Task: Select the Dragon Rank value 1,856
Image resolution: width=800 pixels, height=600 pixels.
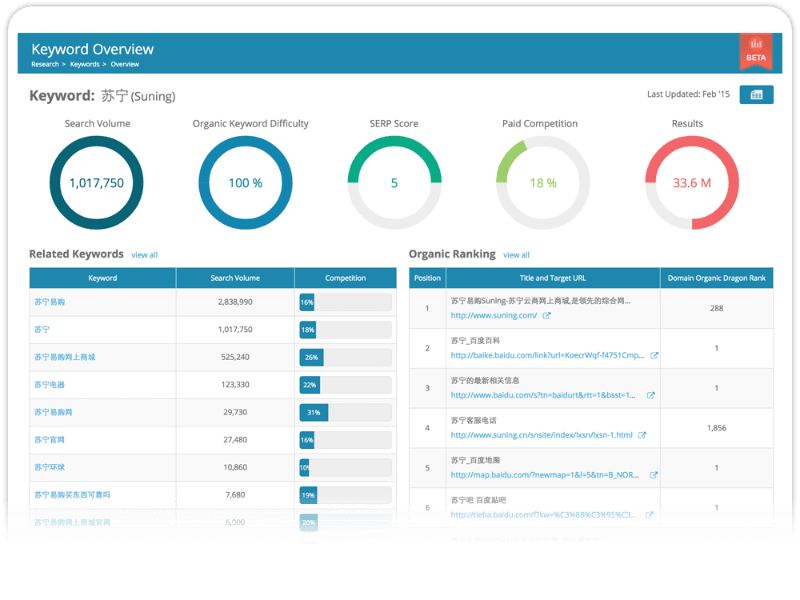Action: (x=716, y=428)
